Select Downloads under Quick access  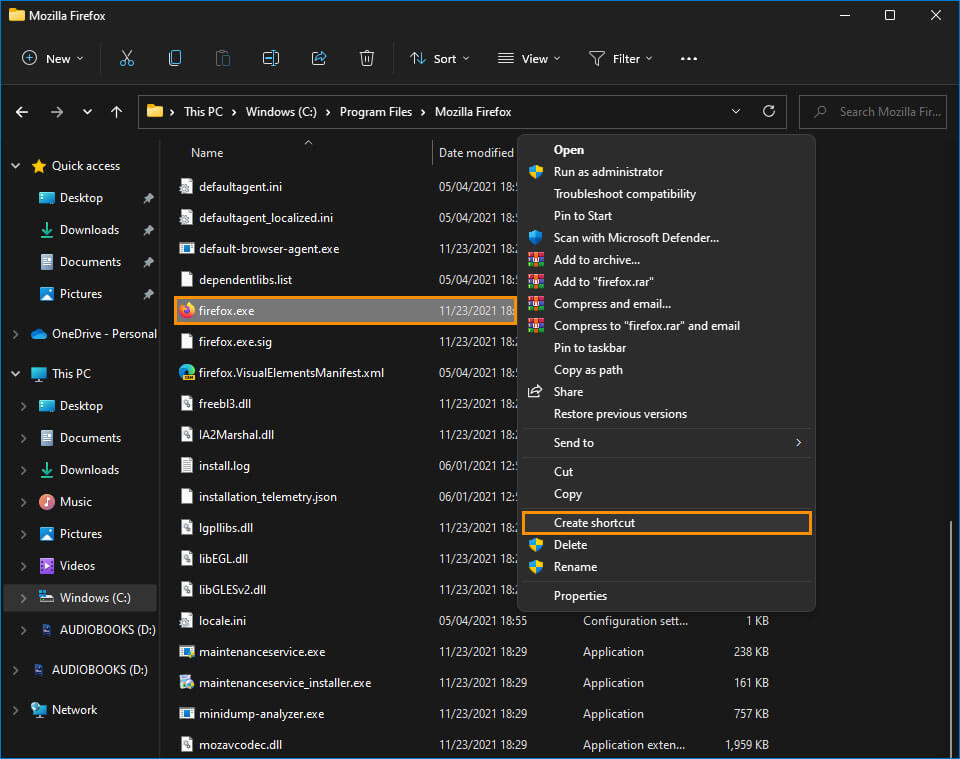[x=89, y=230]
